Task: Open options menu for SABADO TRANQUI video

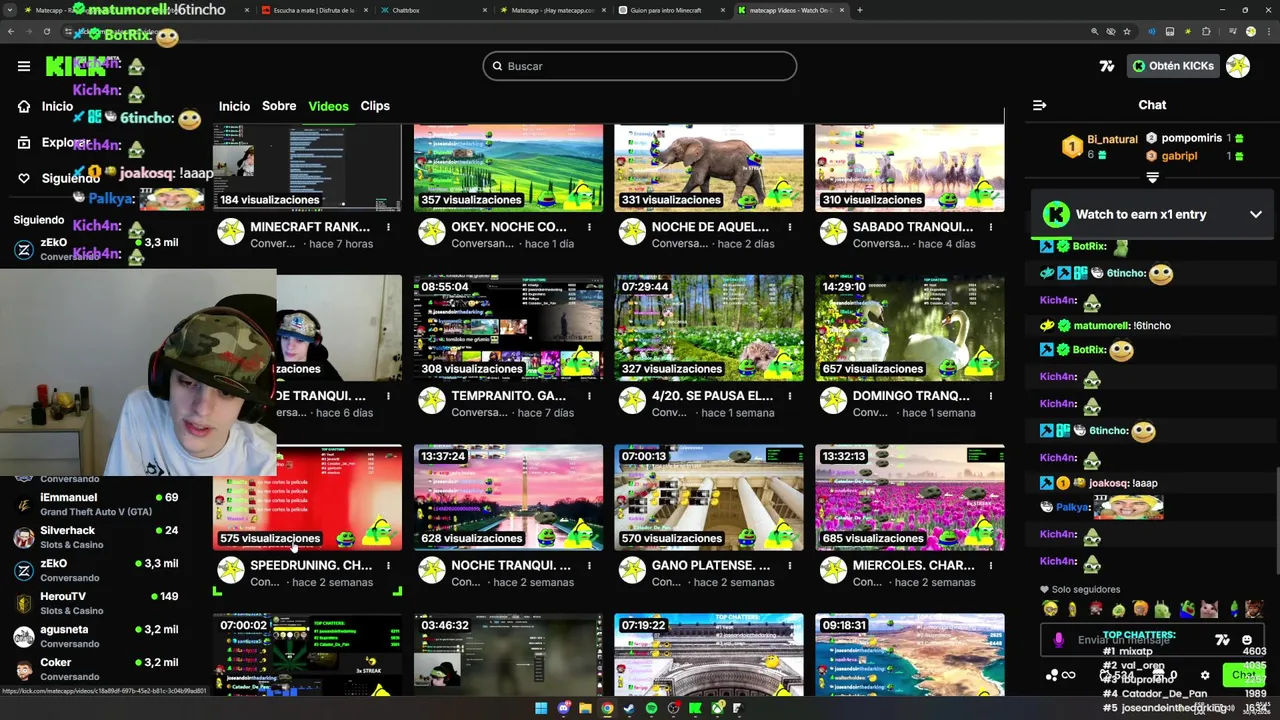Action: [x=991, y=227]
